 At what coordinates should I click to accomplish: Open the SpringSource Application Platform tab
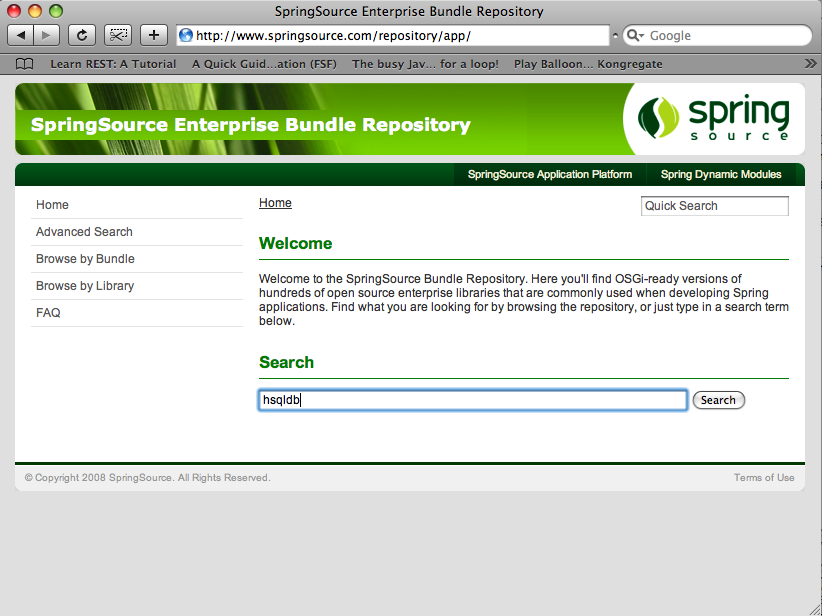(550, 175)
